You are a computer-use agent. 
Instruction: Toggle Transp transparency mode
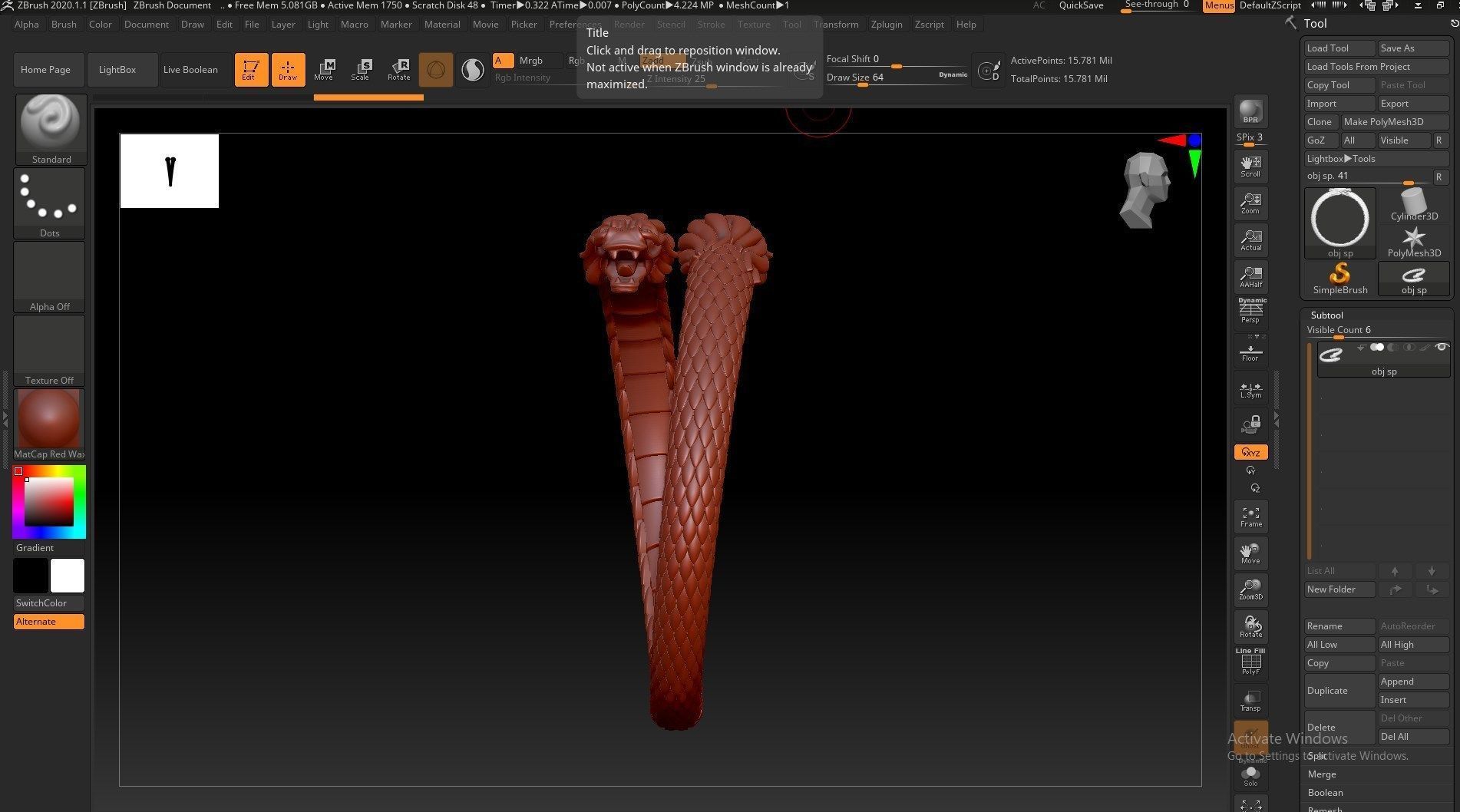(x=1250, y=700)
